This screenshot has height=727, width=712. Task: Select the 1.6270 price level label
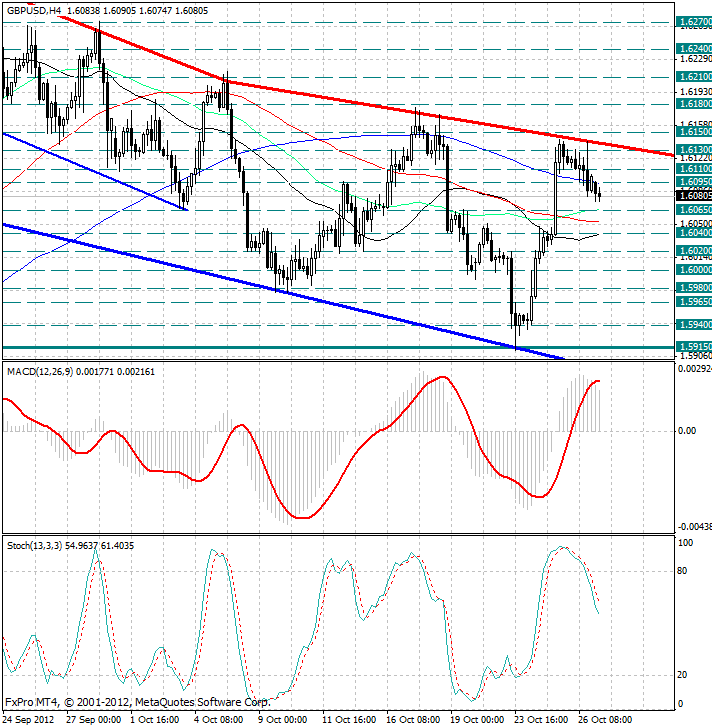click(x=694, y=22)
